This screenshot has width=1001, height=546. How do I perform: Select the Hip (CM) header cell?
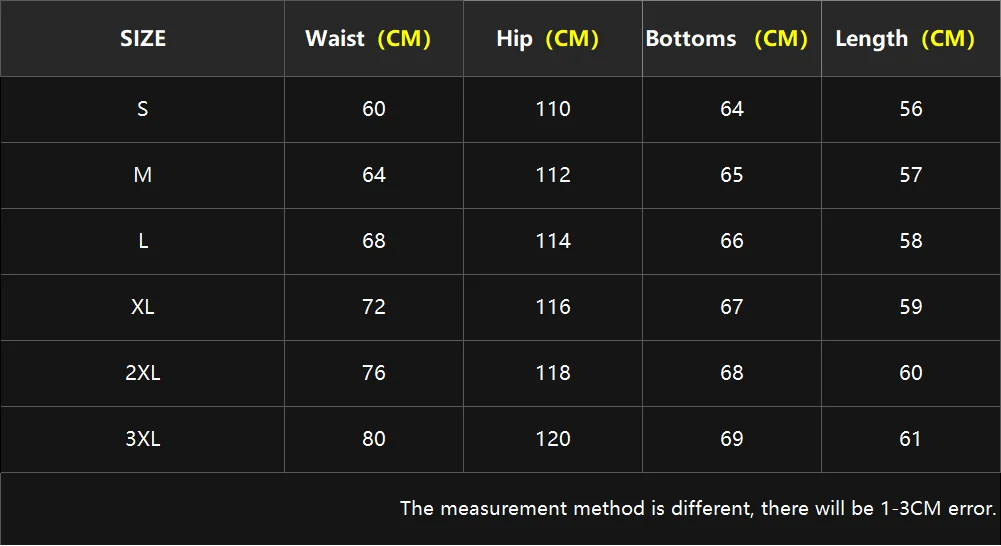coord(547,39)
